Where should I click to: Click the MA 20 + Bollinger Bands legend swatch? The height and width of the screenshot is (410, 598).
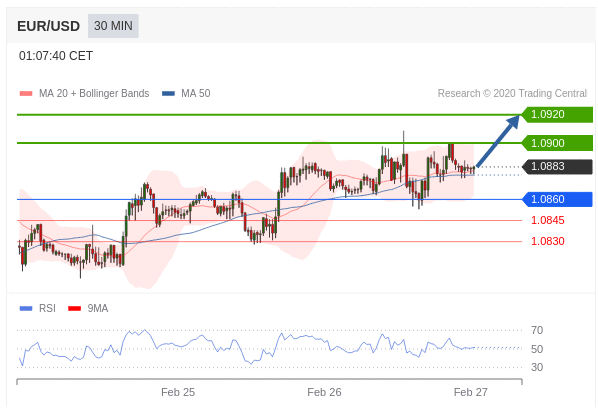[x=26, y=93]
